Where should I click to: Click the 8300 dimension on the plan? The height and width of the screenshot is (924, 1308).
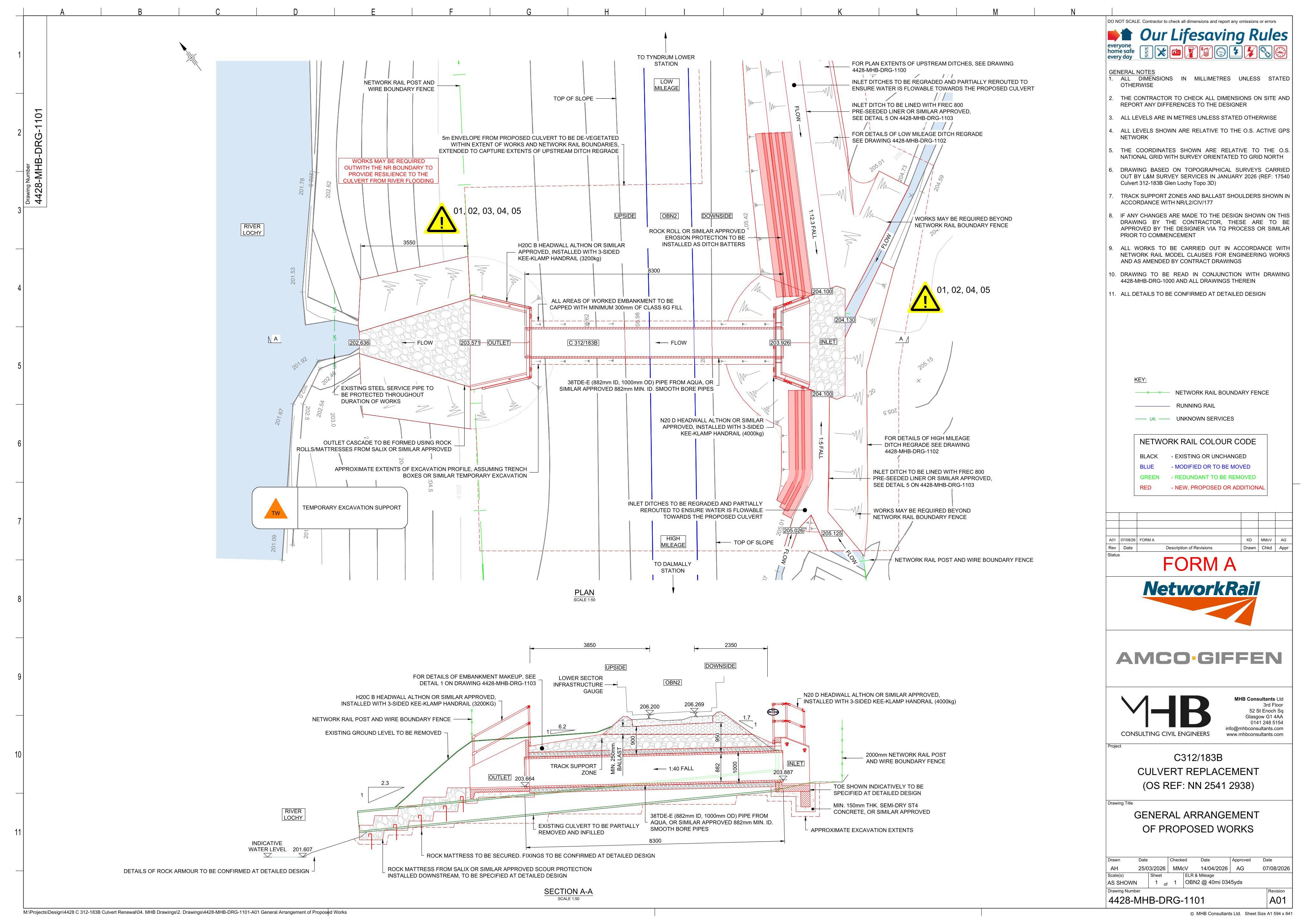click(x=654, y=271)
